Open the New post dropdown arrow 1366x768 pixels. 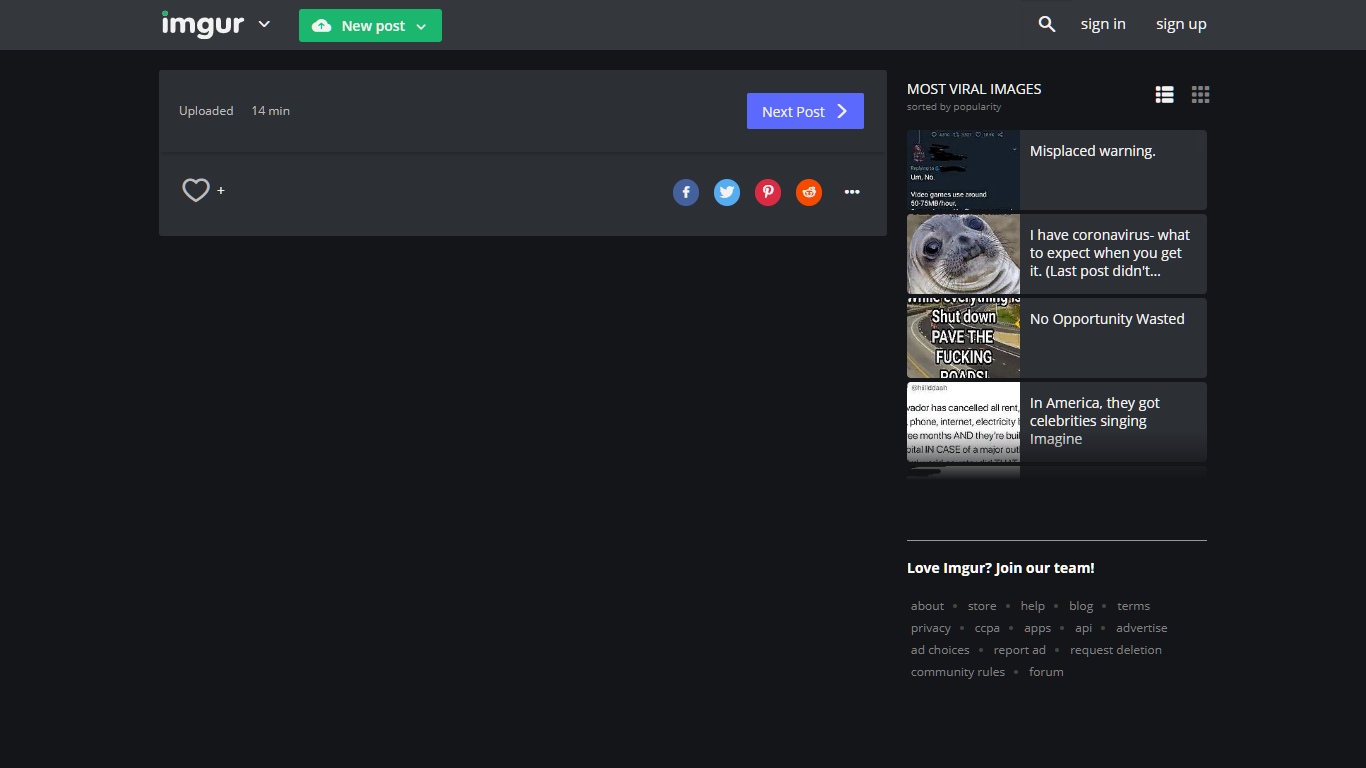[421, 27]
